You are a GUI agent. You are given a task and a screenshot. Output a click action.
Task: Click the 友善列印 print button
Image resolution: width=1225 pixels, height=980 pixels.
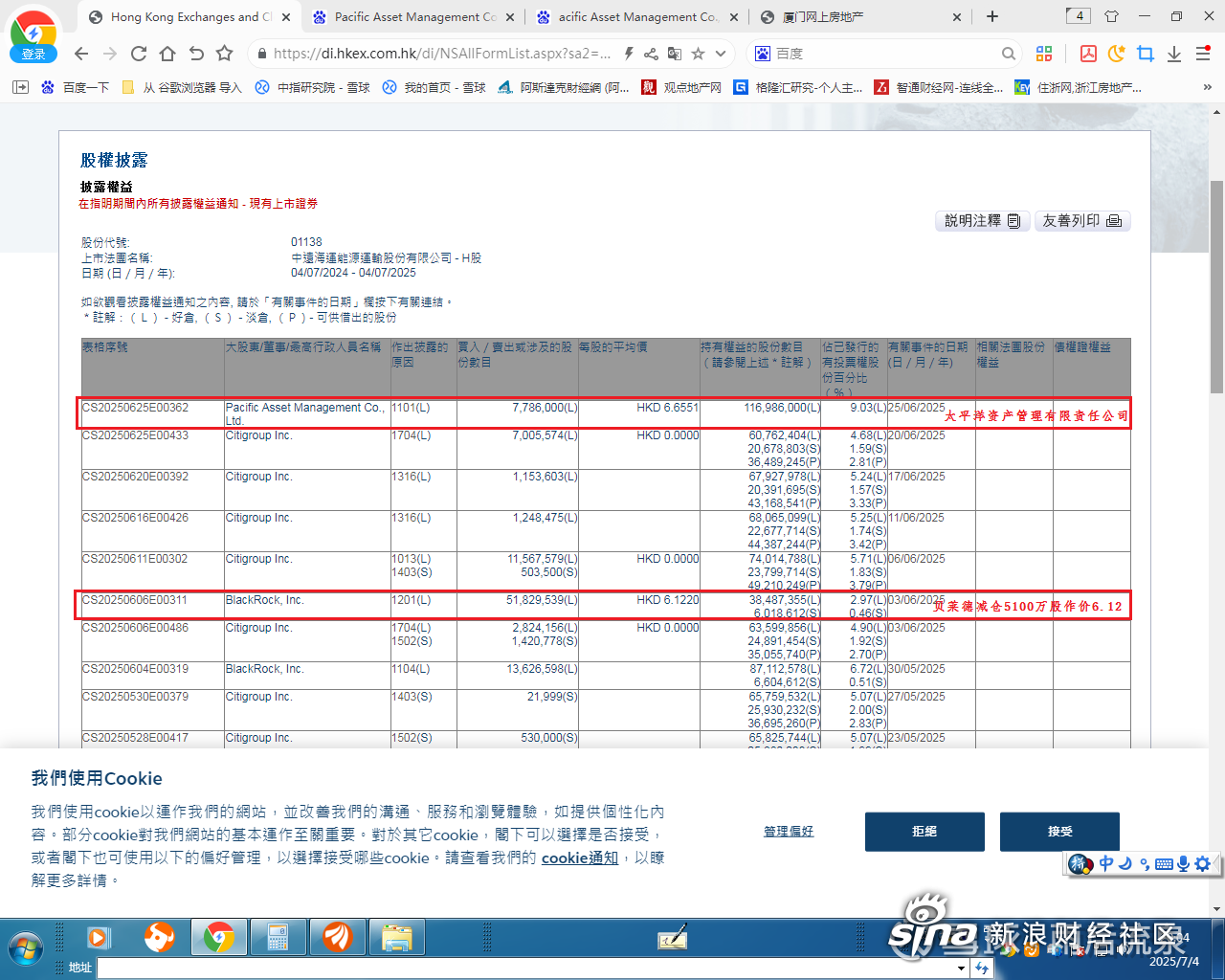click(x=1082, y=221)
